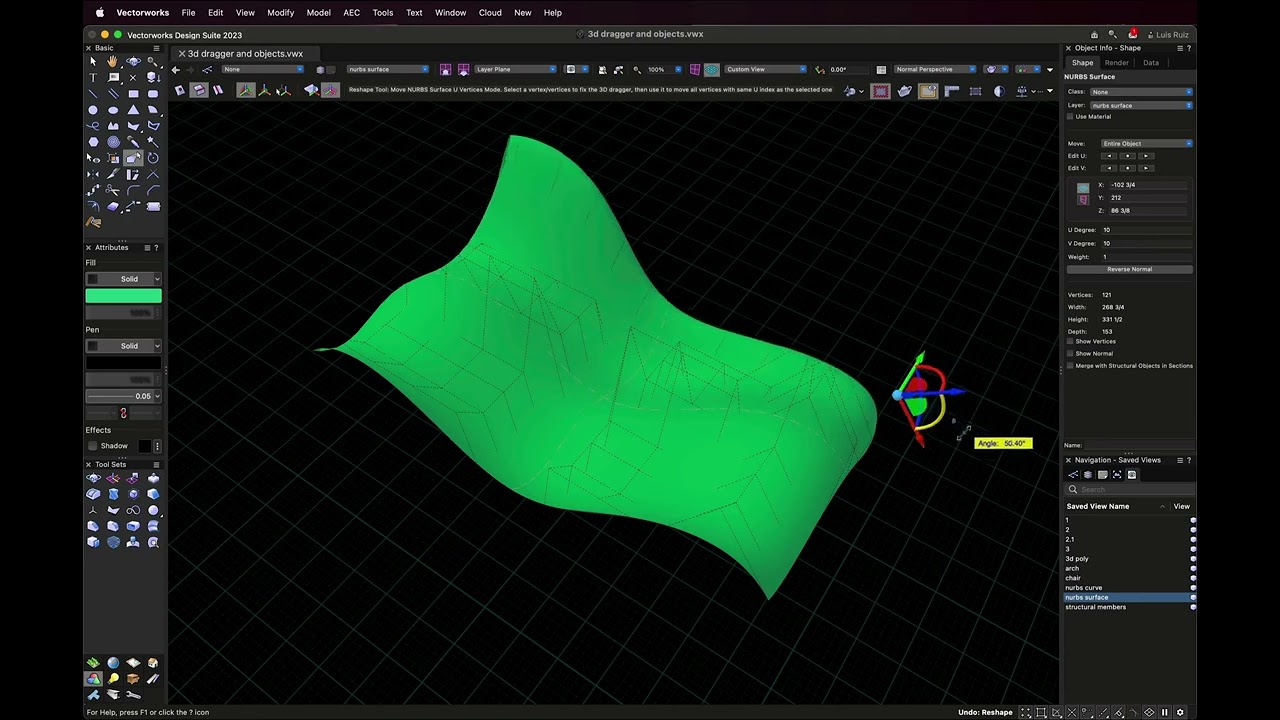Select the Line tool
The width and height of the screenshot is (1280, 720).
[93, 94]
